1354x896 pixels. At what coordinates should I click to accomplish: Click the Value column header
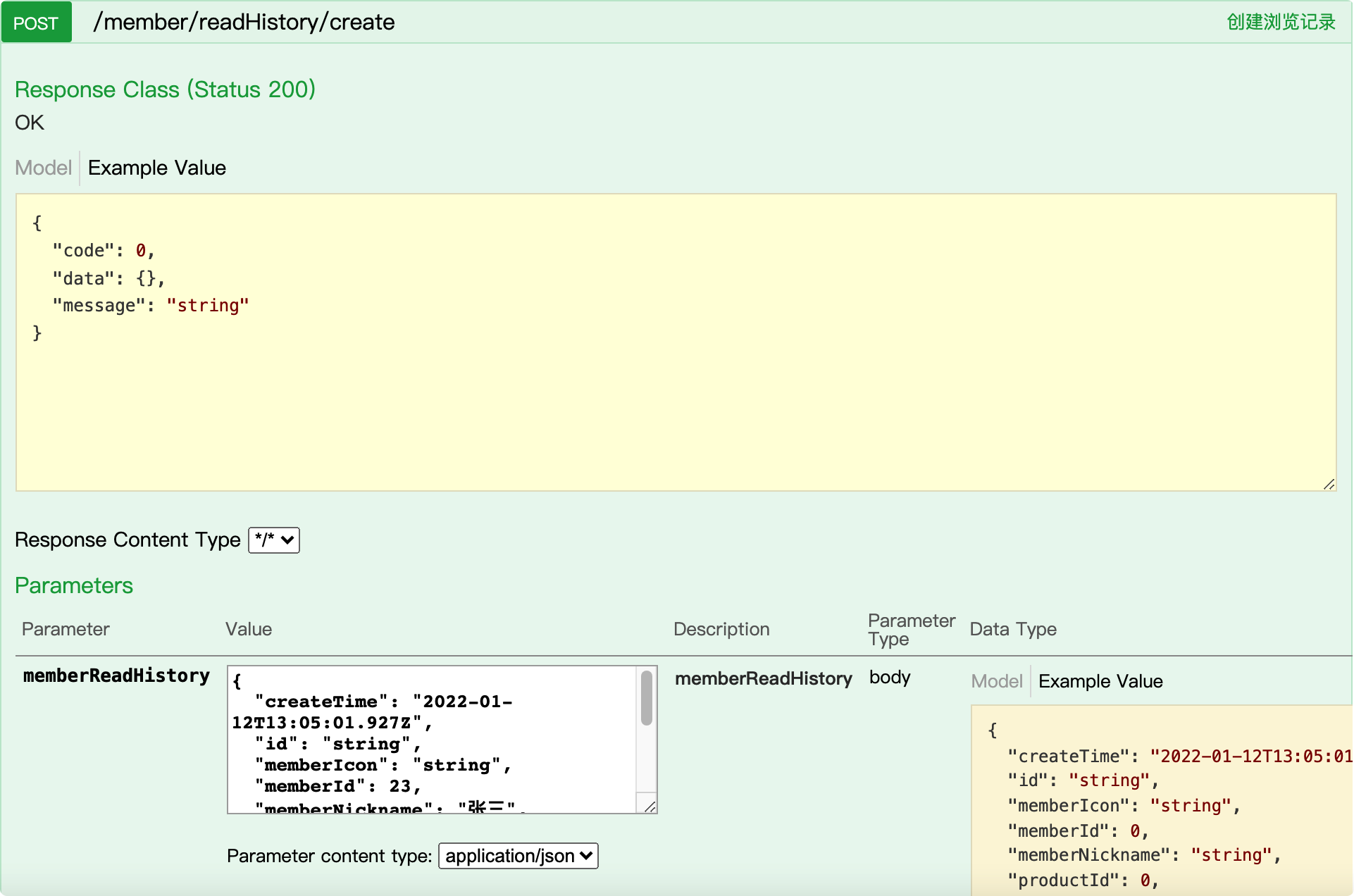pos(249,629)
